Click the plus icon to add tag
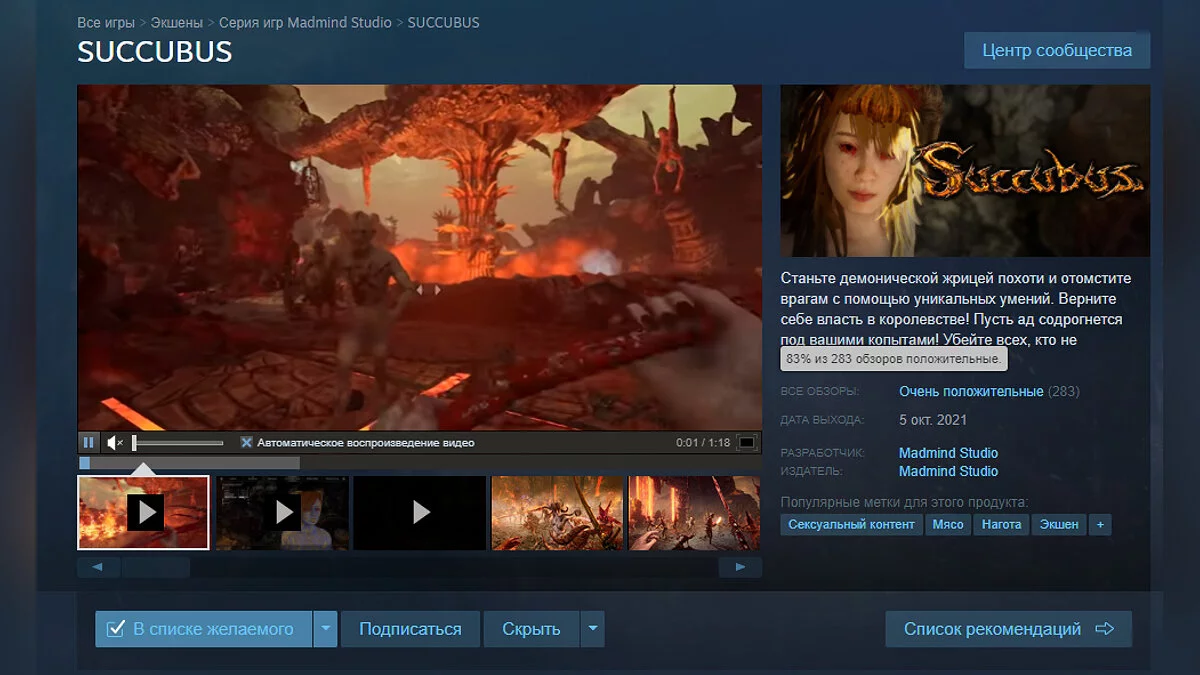1200x675 pixels. click(1100, 524)
